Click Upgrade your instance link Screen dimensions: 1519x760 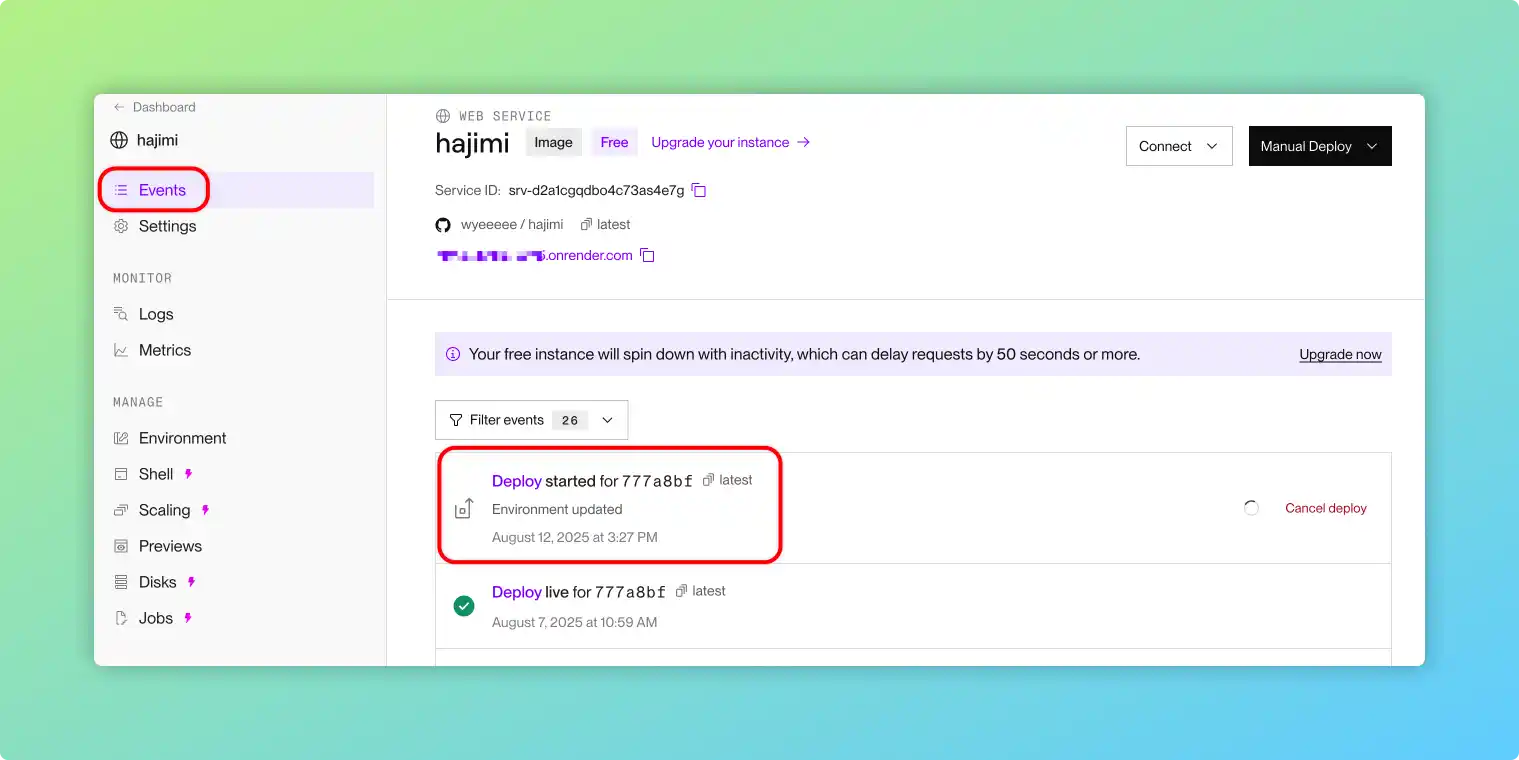pyautogui.click(x=730, y=142)
